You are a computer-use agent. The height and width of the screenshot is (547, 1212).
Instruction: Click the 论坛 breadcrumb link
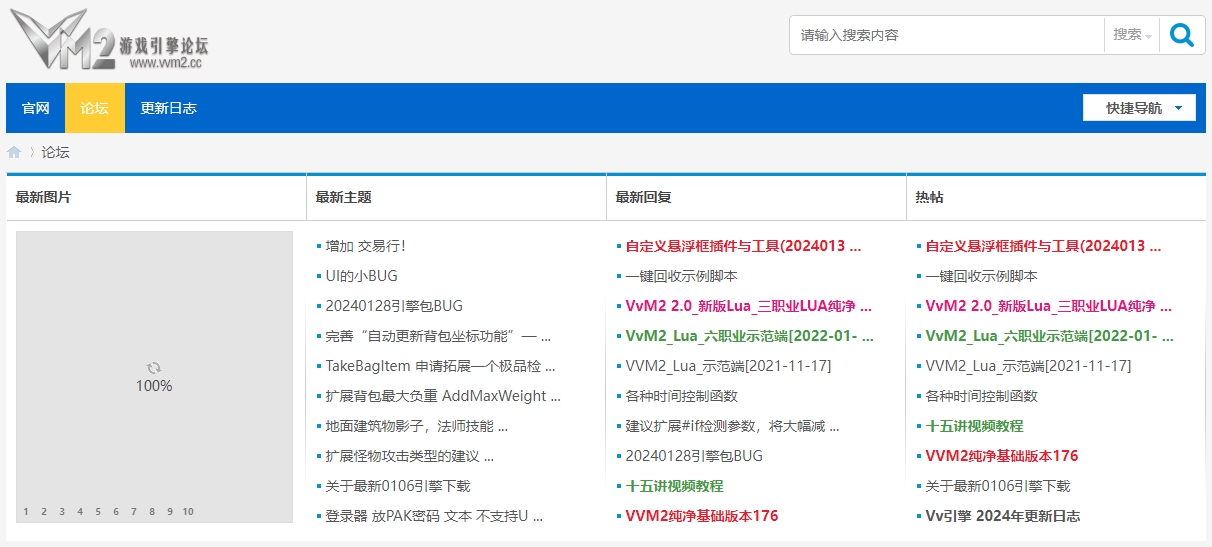pyautogui.click(x=56, y=153)
